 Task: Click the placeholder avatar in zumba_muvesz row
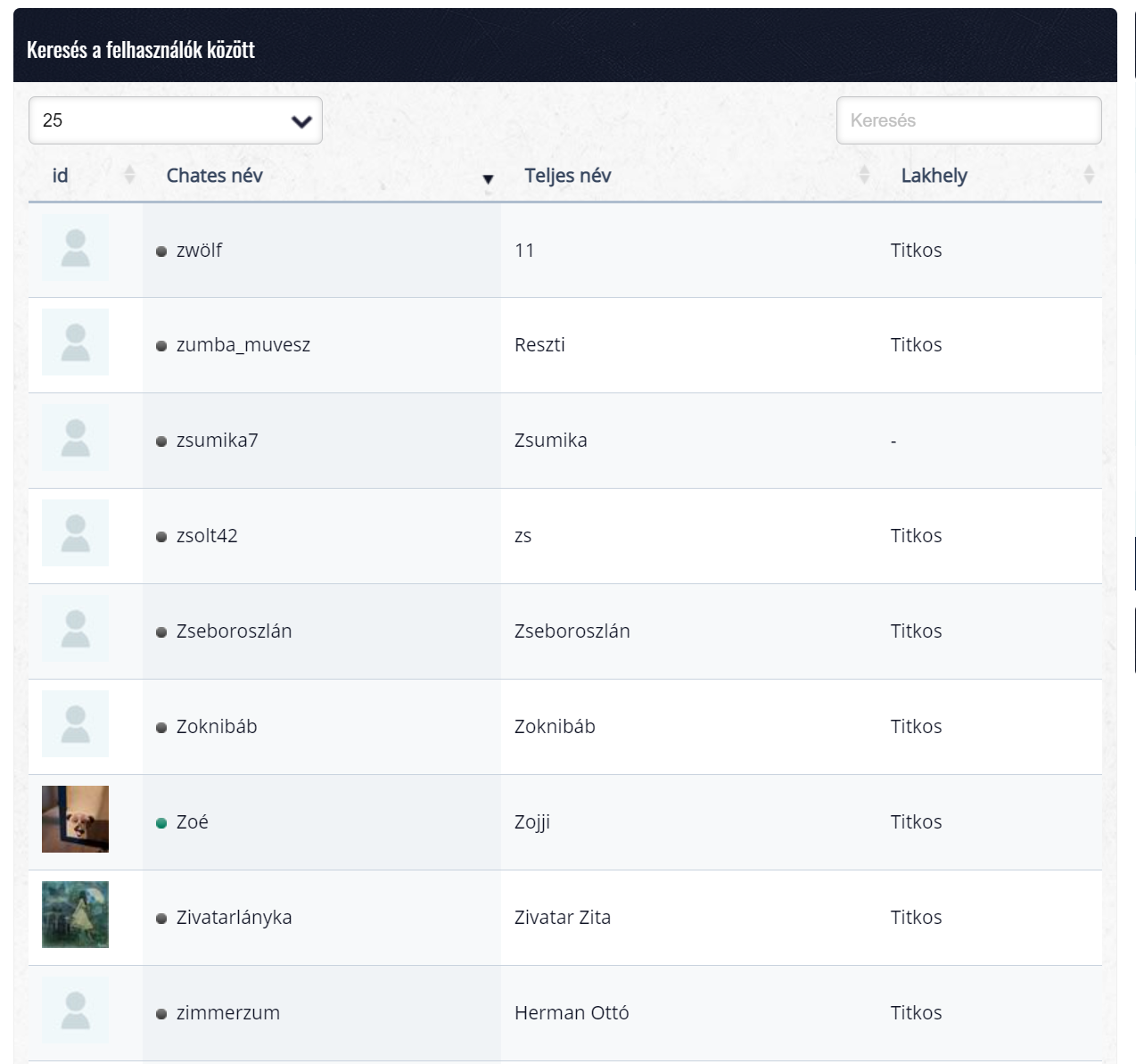pos(75,342)
